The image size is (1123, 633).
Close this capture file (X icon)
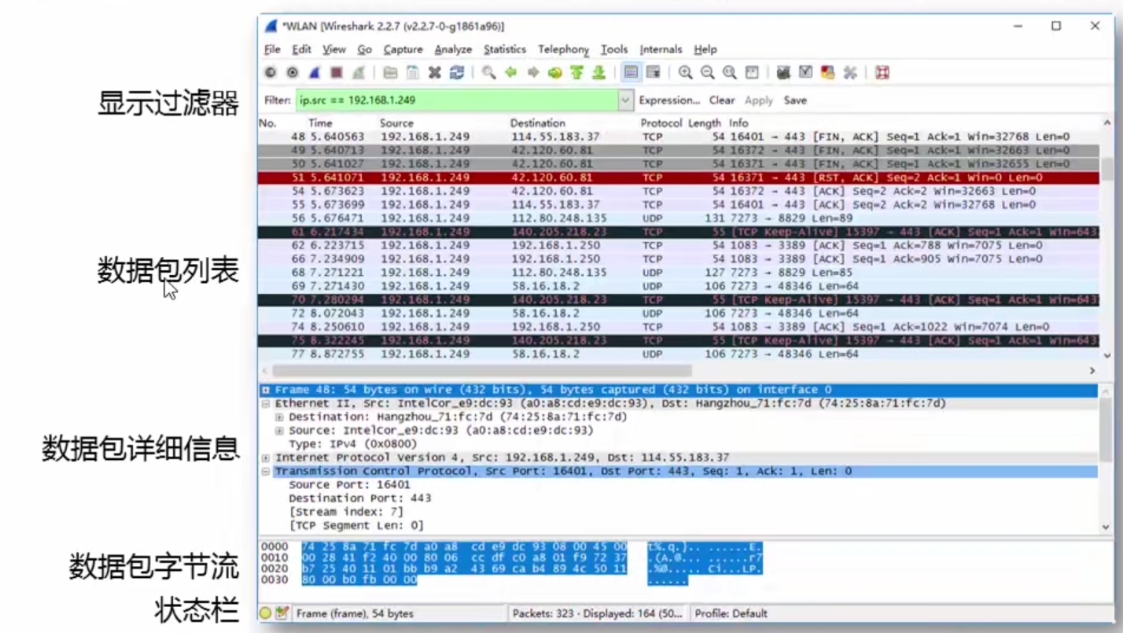[x=435, y=72]
